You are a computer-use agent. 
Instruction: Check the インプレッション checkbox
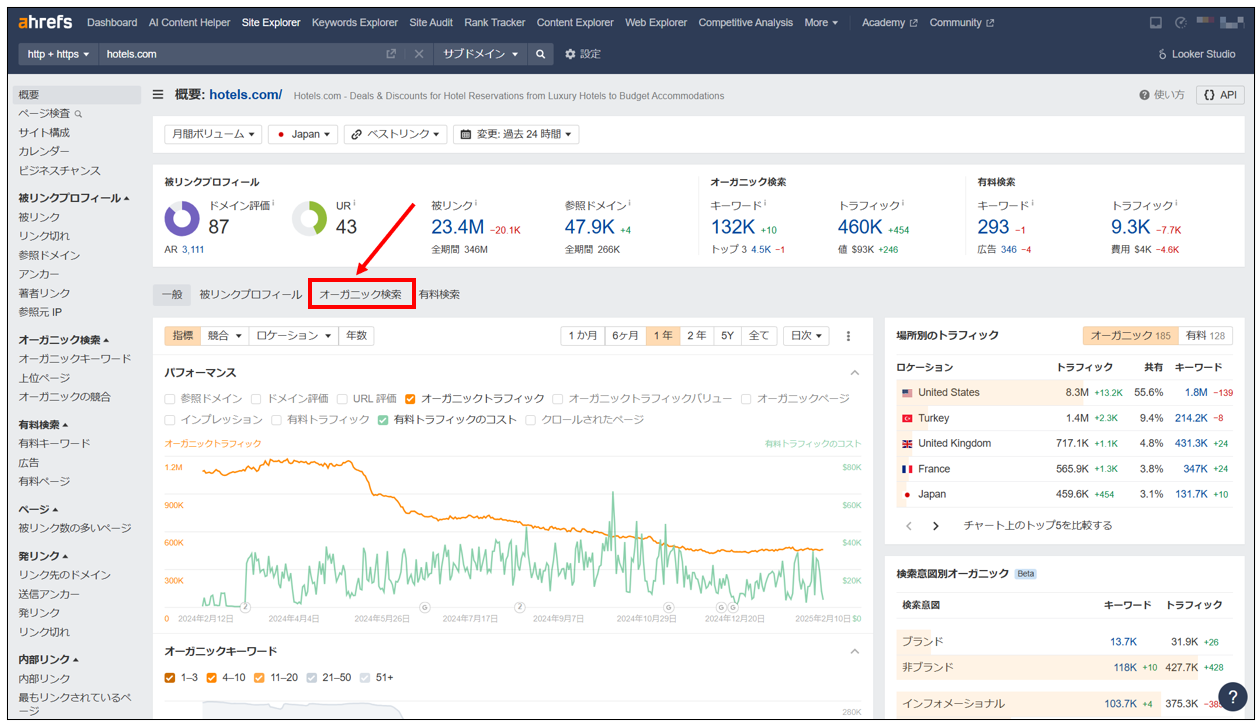point(171,420)
